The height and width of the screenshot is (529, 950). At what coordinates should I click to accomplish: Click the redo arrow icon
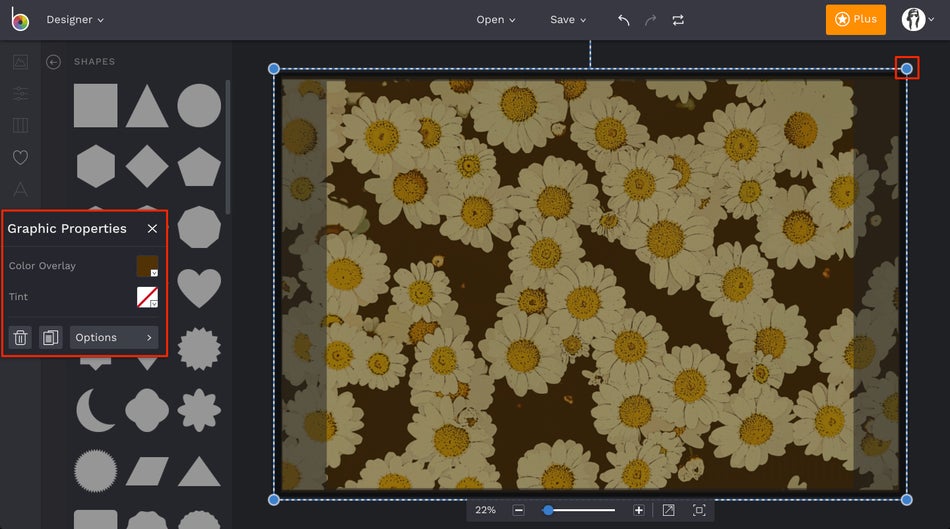click(651, 20)
